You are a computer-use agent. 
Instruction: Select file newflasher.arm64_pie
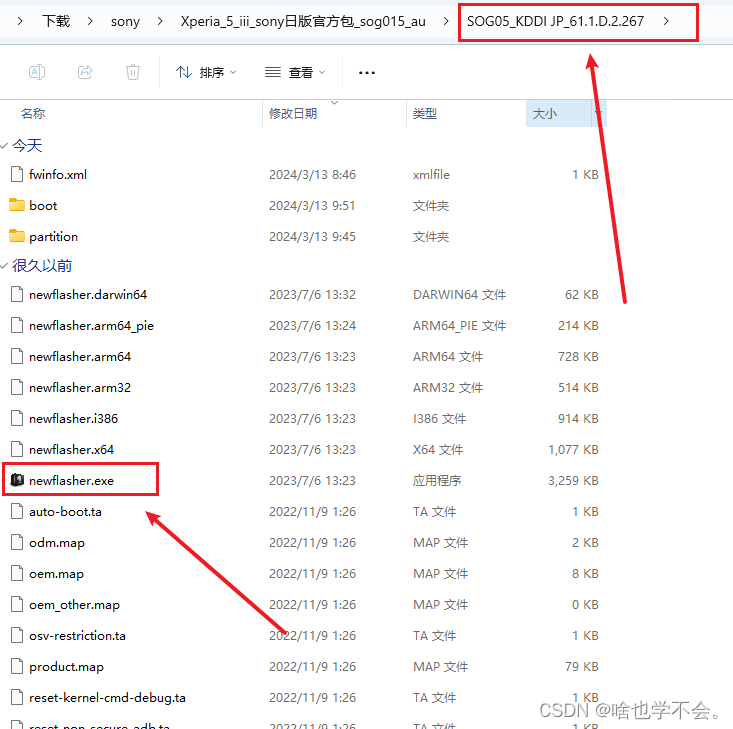pyautogui.click(x=91, y=325)
